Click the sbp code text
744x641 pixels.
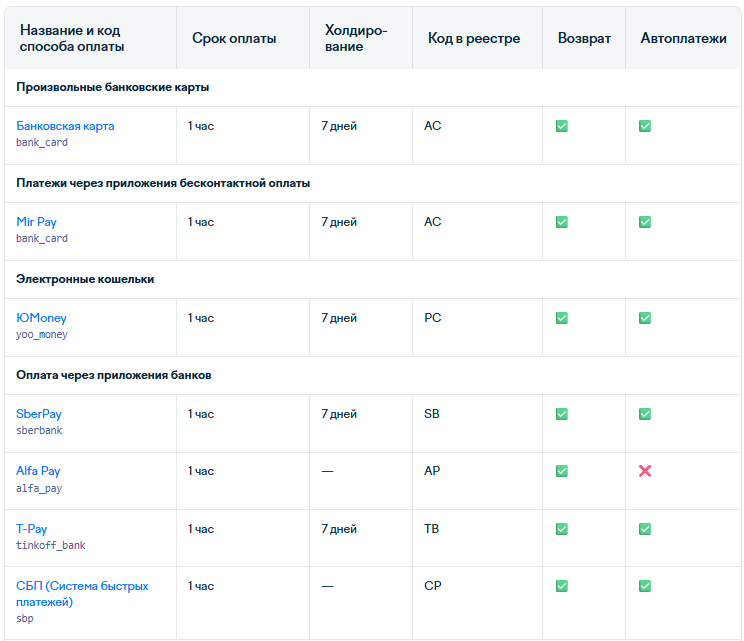(x=25, y=619)
